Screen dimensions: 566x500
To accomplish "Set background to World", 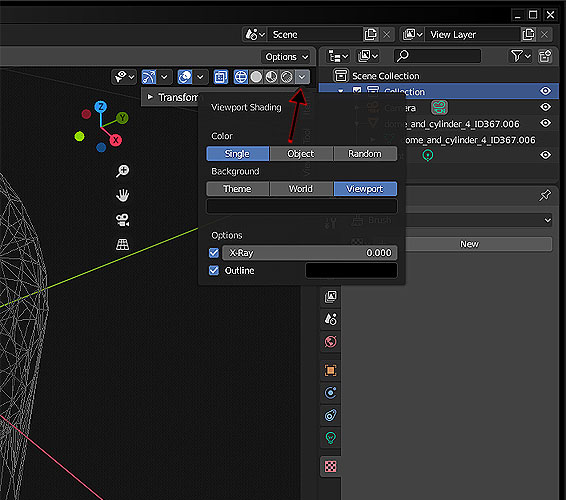I will click(301, 189).
